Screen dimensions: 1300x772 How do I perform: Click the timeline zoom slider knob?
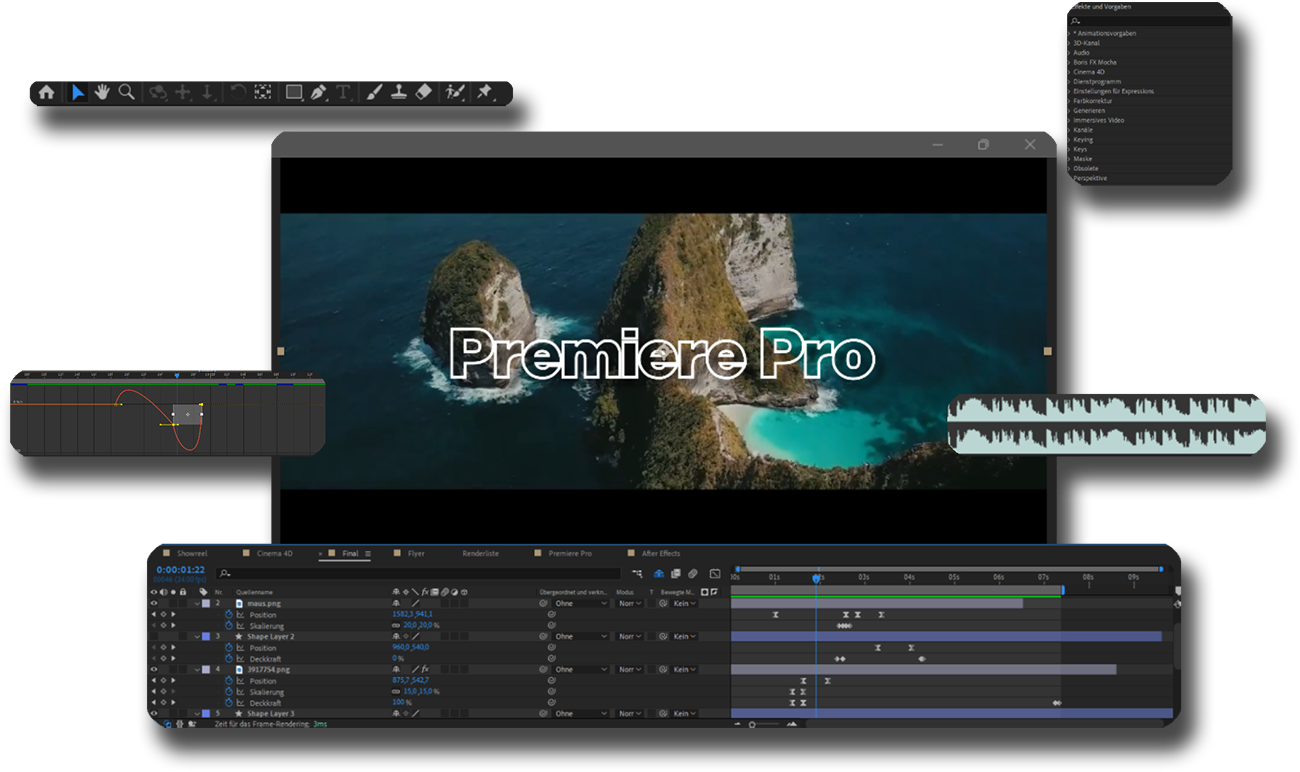[752, 724]
